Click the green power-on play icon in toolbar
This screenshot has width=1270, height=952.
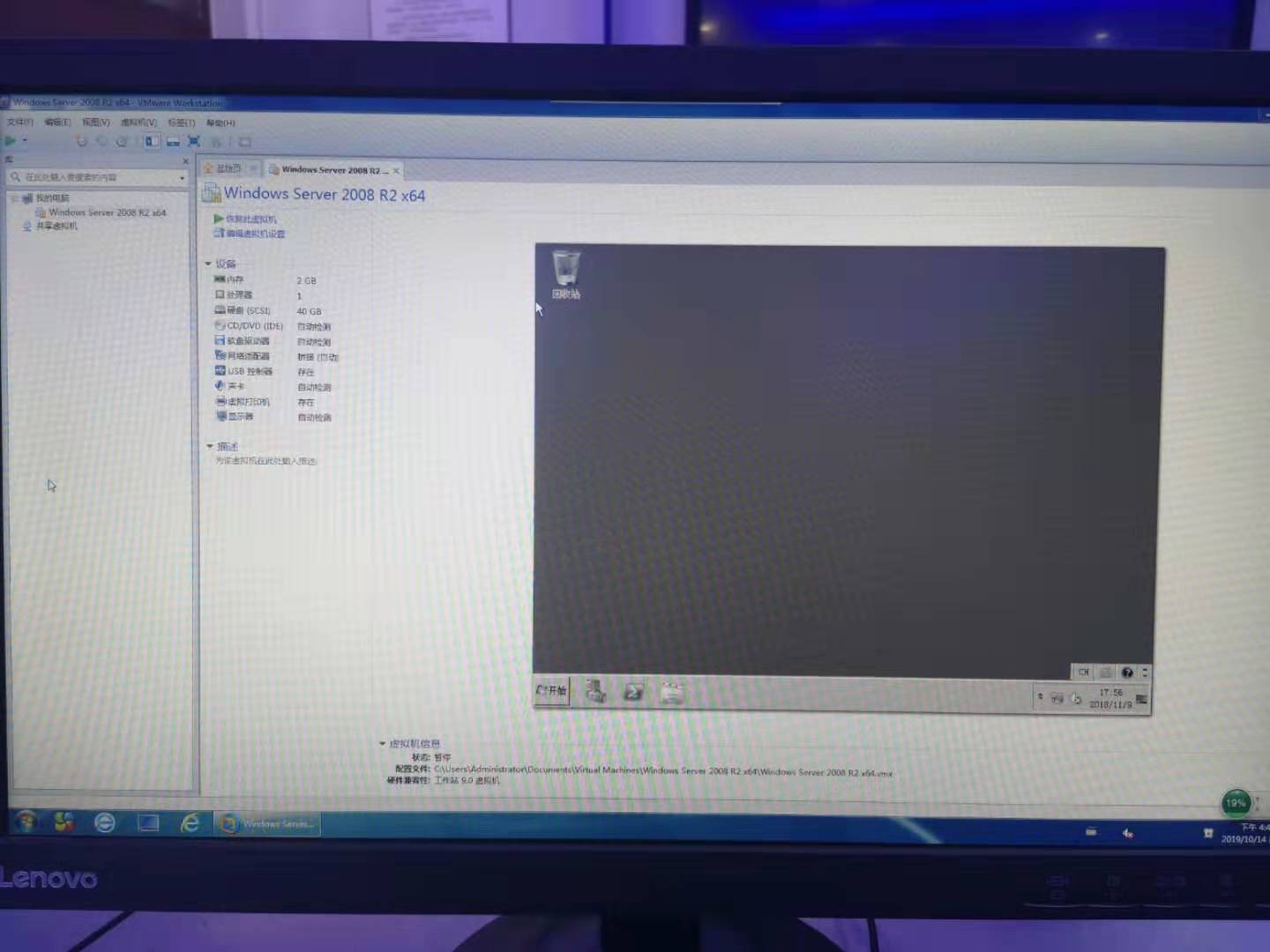[x=11, y=140]
